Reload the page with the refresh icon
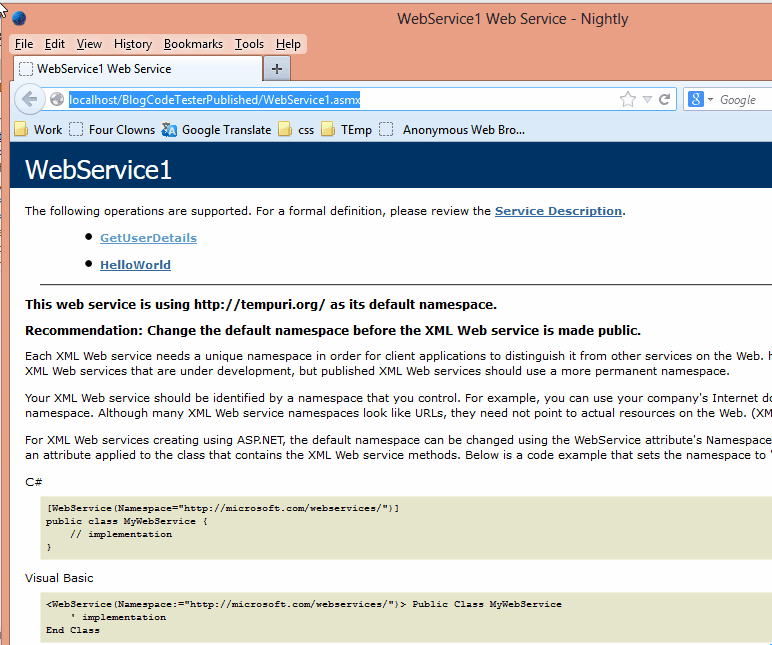Screen dimensions: 772x645 664,99
